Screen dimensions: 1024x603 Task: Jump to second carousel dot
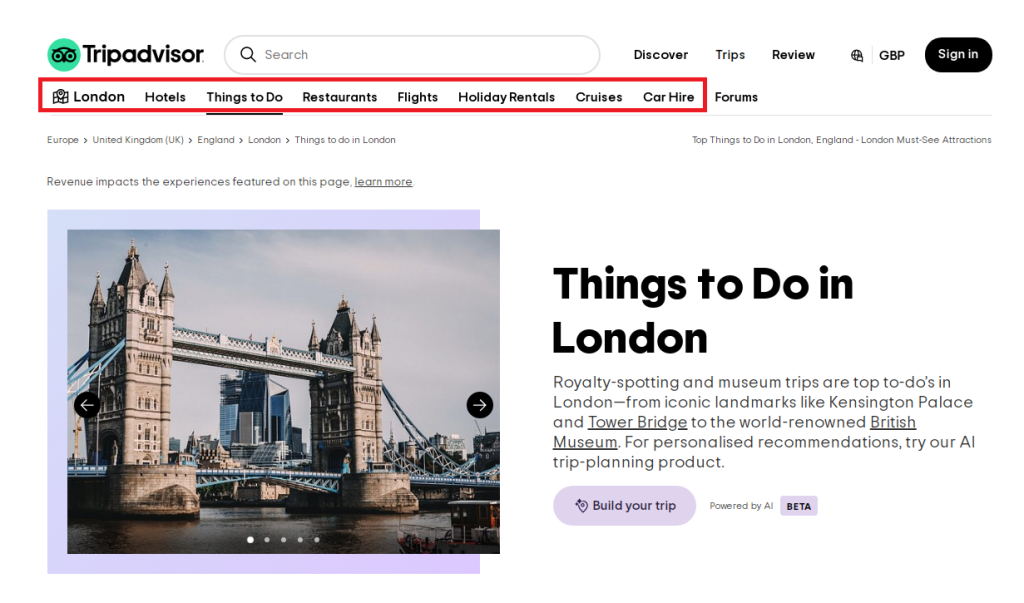pos(267,540)
